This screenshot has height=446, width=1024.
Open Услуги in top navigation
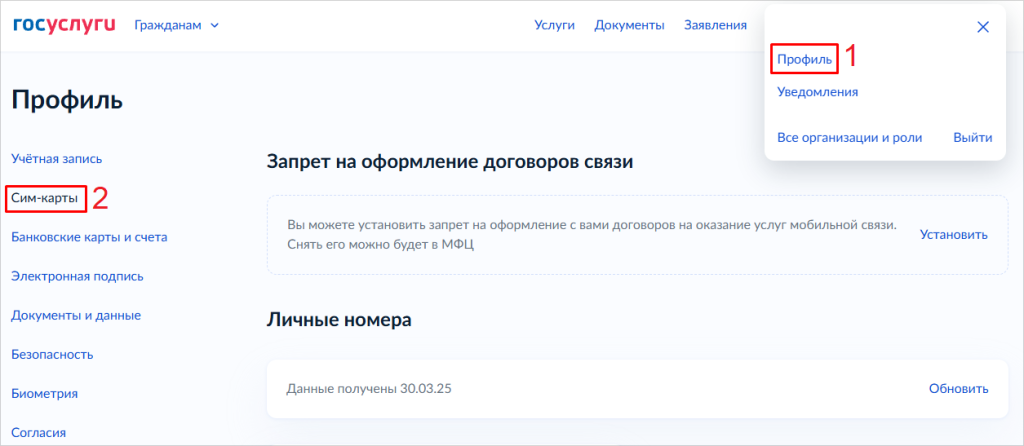coord(554,25)
